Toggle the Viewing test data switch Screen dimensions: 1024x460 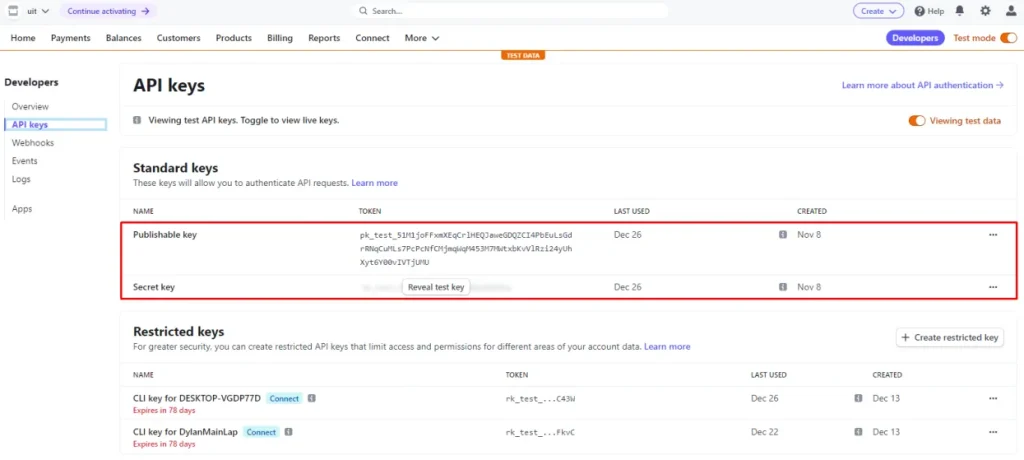pyautogui.click(x=916, y=121)
